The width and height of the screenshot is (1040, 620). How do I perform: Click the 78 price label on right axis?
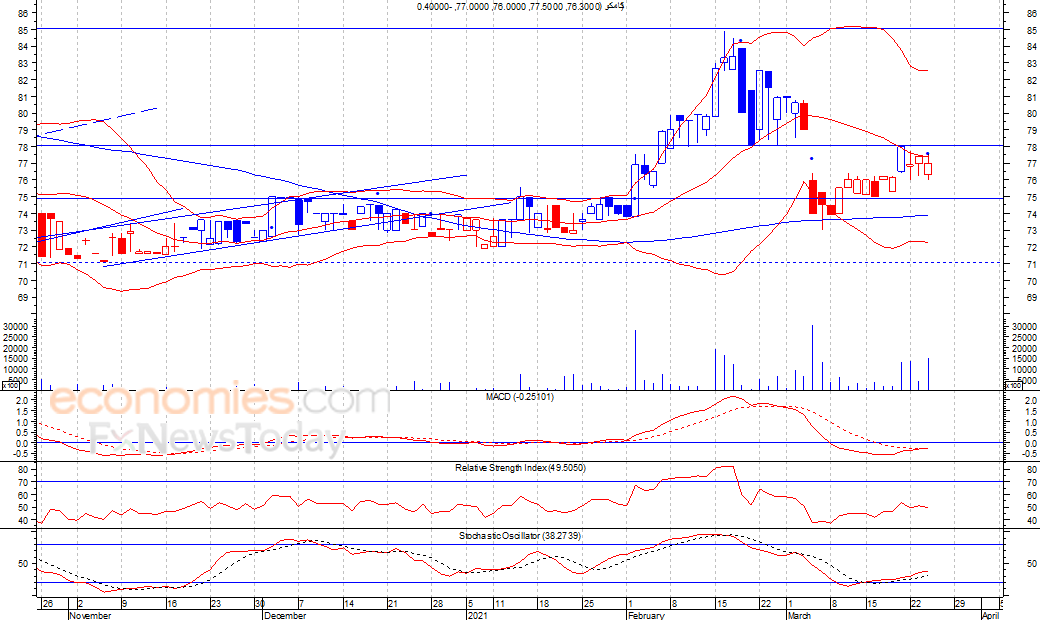(1032, 147)
